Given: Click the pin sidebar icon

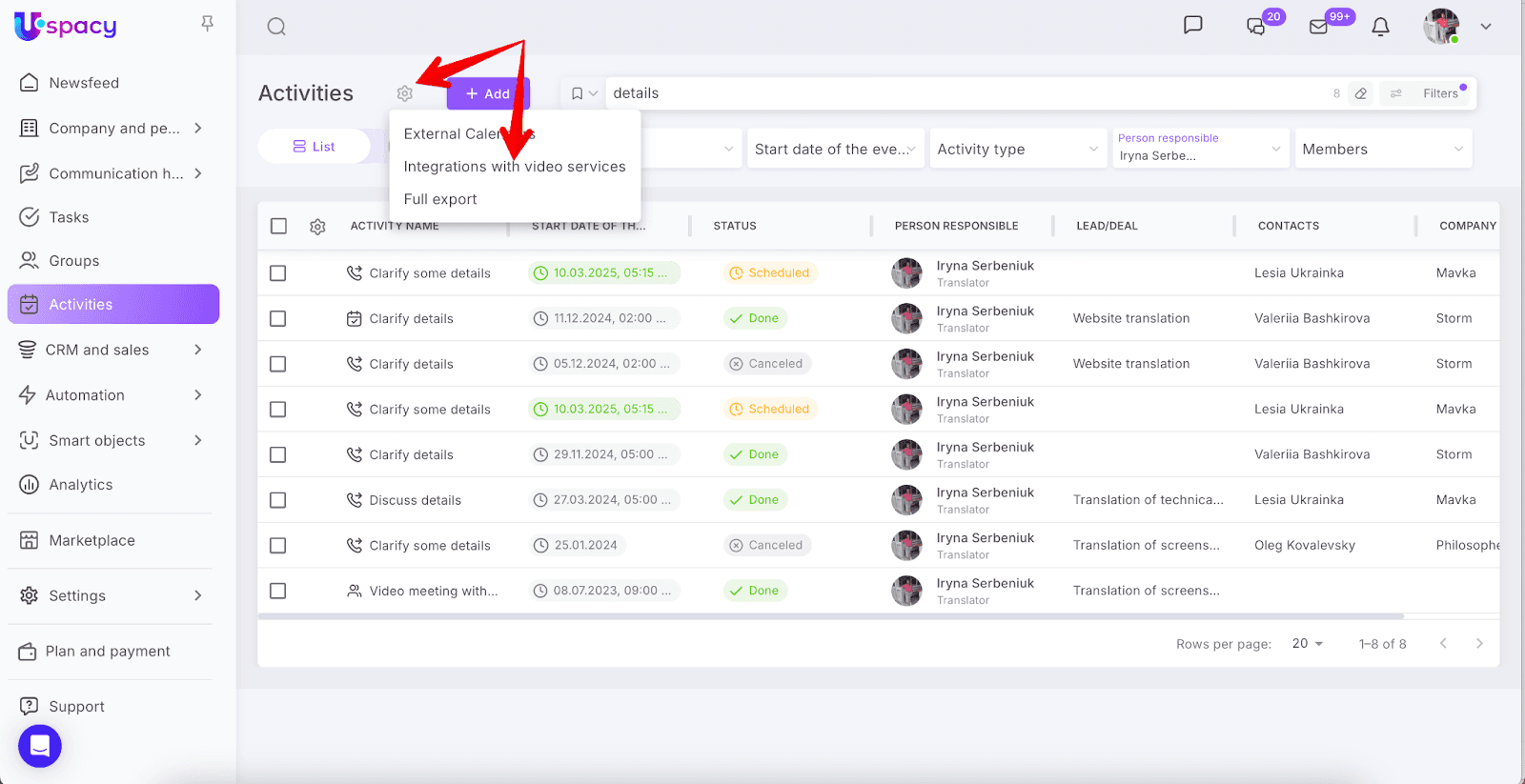Looking at the screenshot, I should click(207, 24).
